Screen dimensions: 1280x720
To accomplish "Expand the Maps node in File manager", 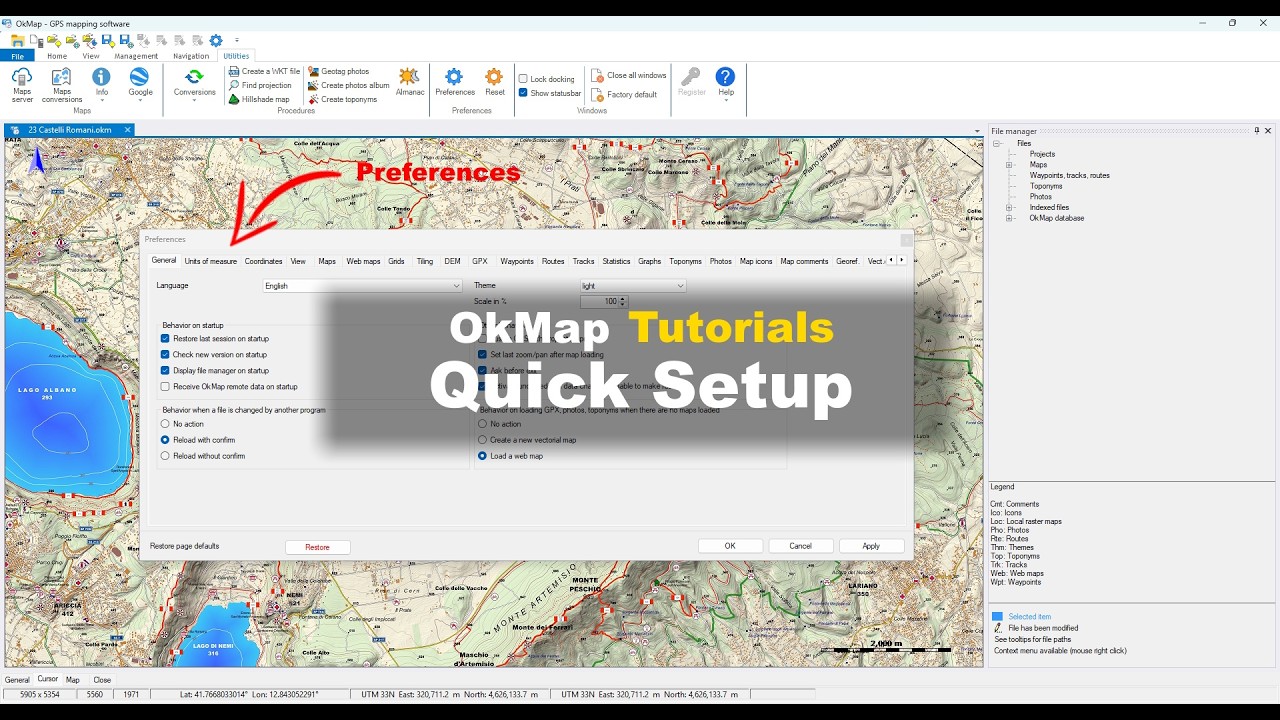I will pos(1009,165).
